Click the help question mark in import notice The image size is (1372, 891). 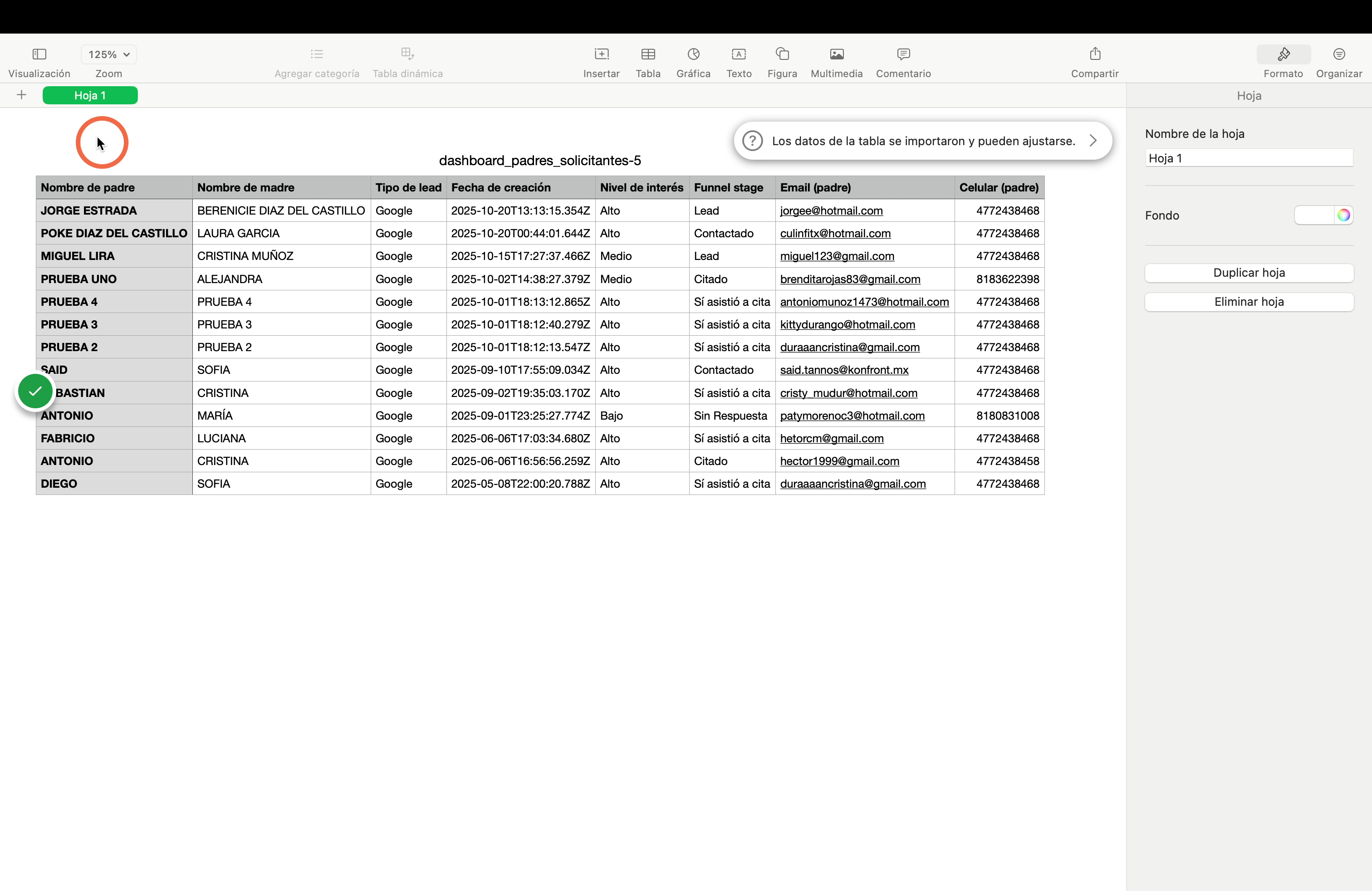pyautogui.click(x=752, y=141)
